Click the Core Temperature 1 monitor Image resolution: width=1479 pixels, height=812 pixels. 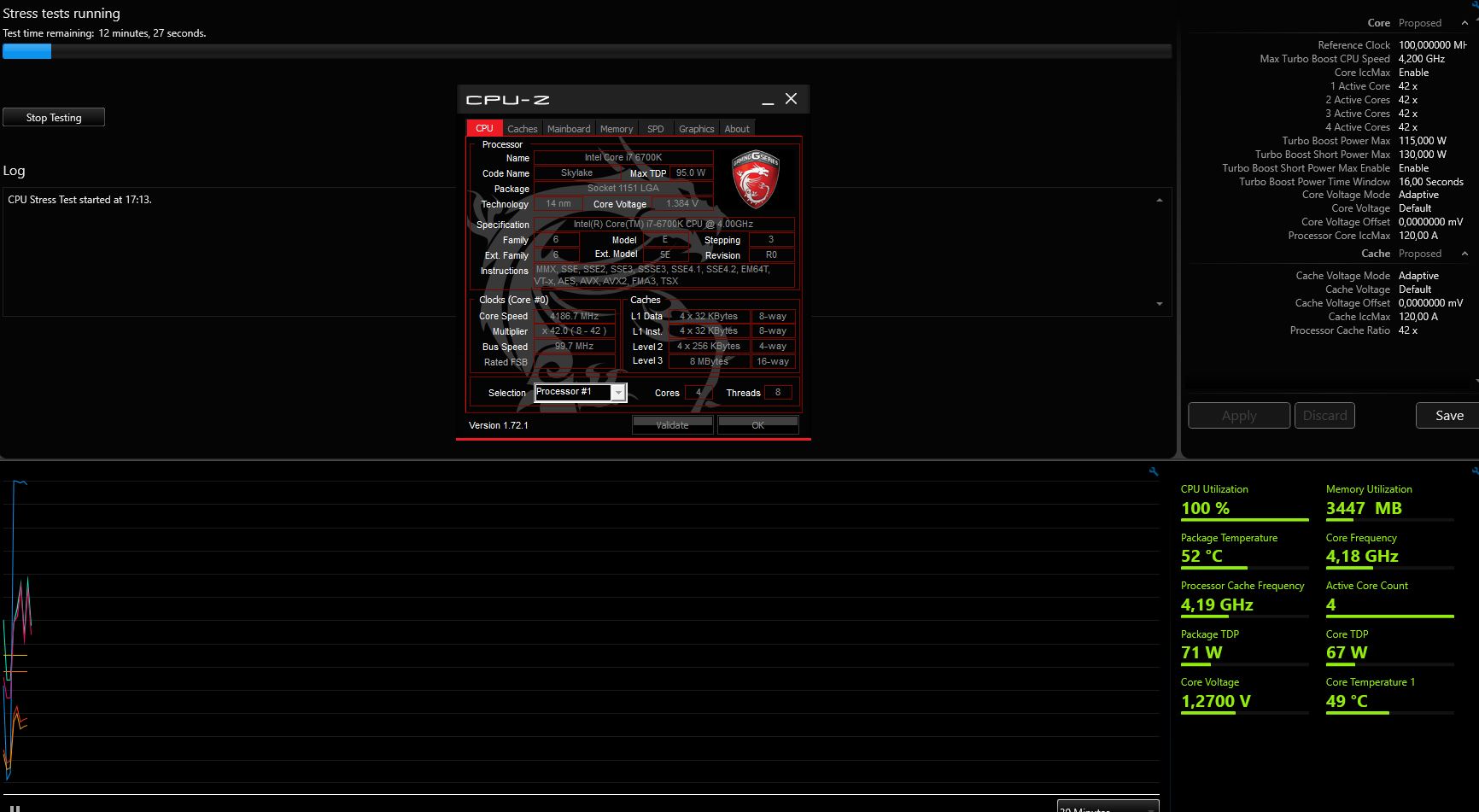tap(1389, 694)
